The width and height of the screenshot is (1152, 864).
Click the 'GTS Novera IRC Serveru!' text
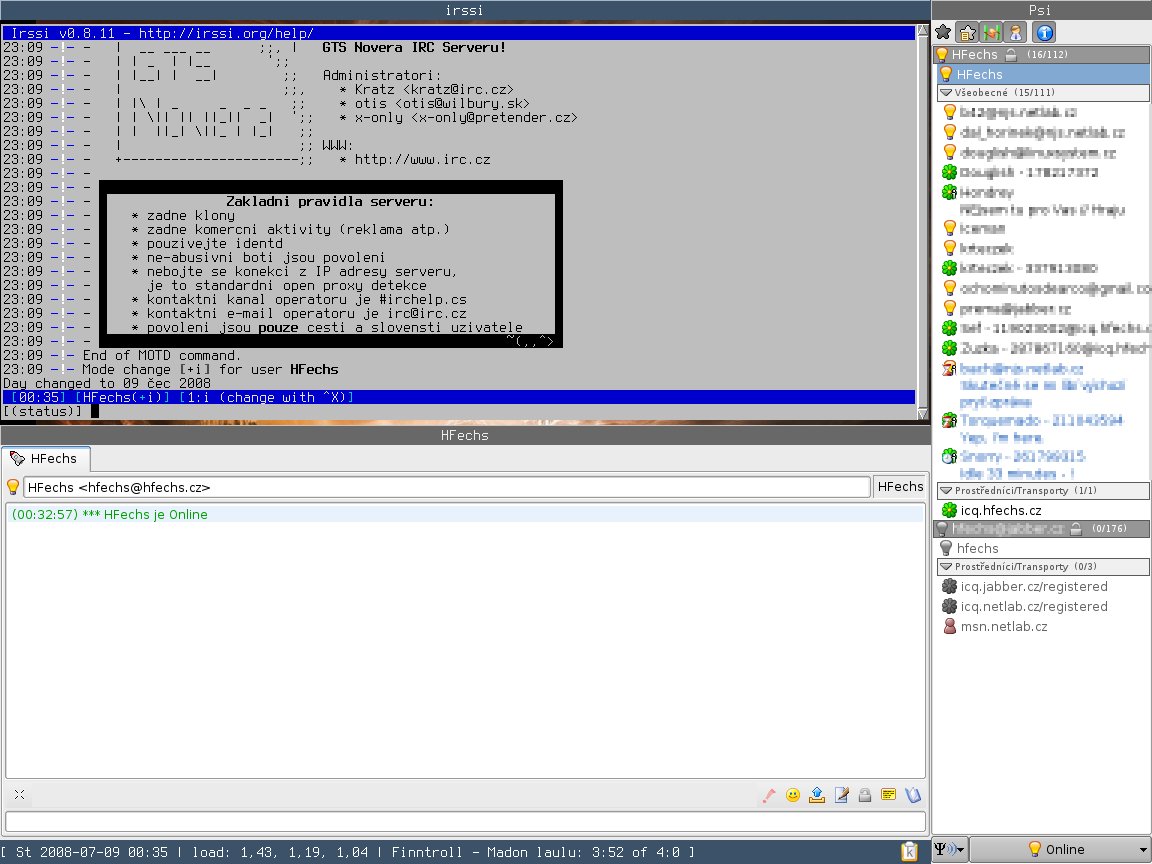tap(414, 48)
